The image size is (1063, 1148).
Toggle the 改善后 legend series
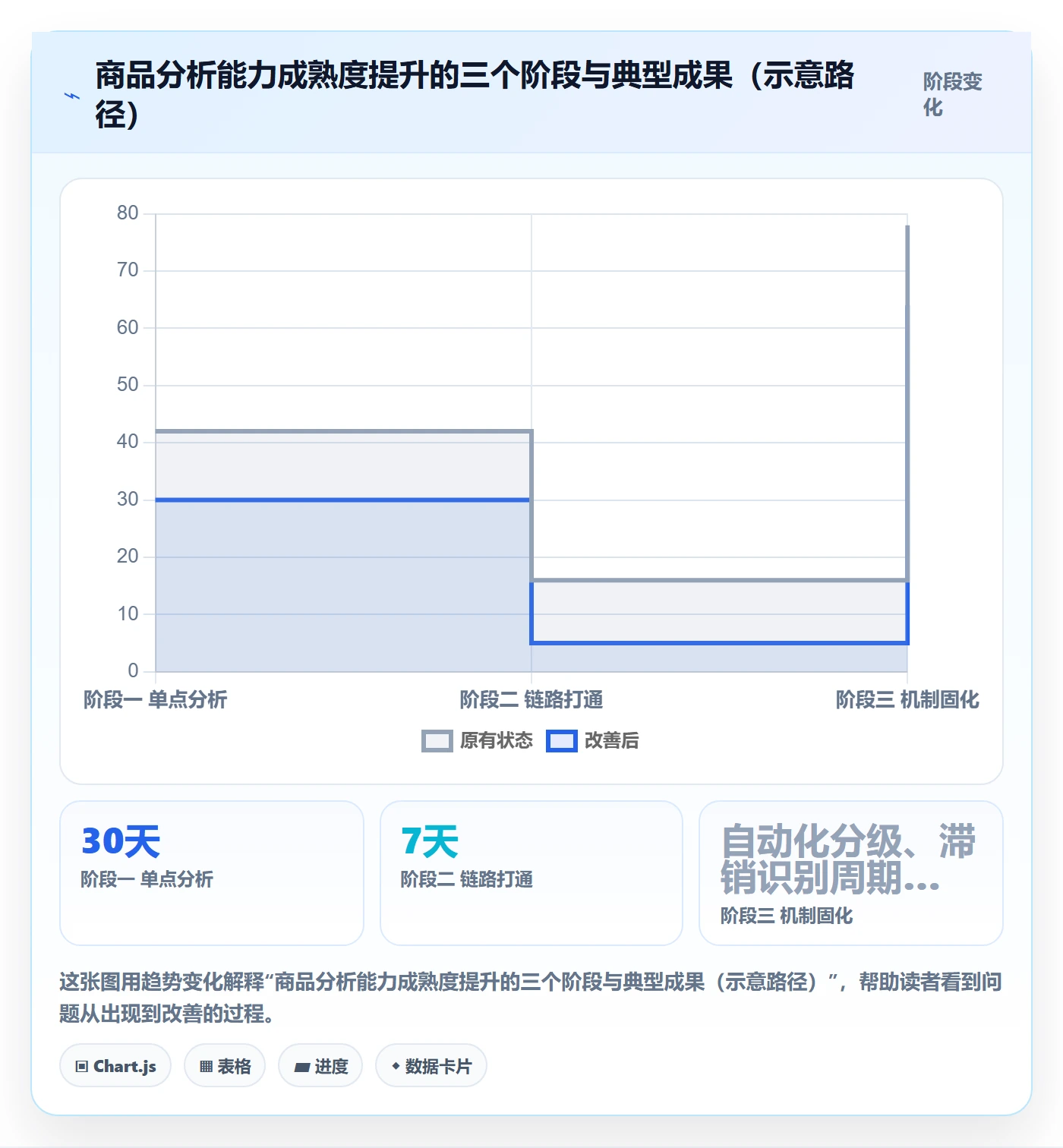593,741
